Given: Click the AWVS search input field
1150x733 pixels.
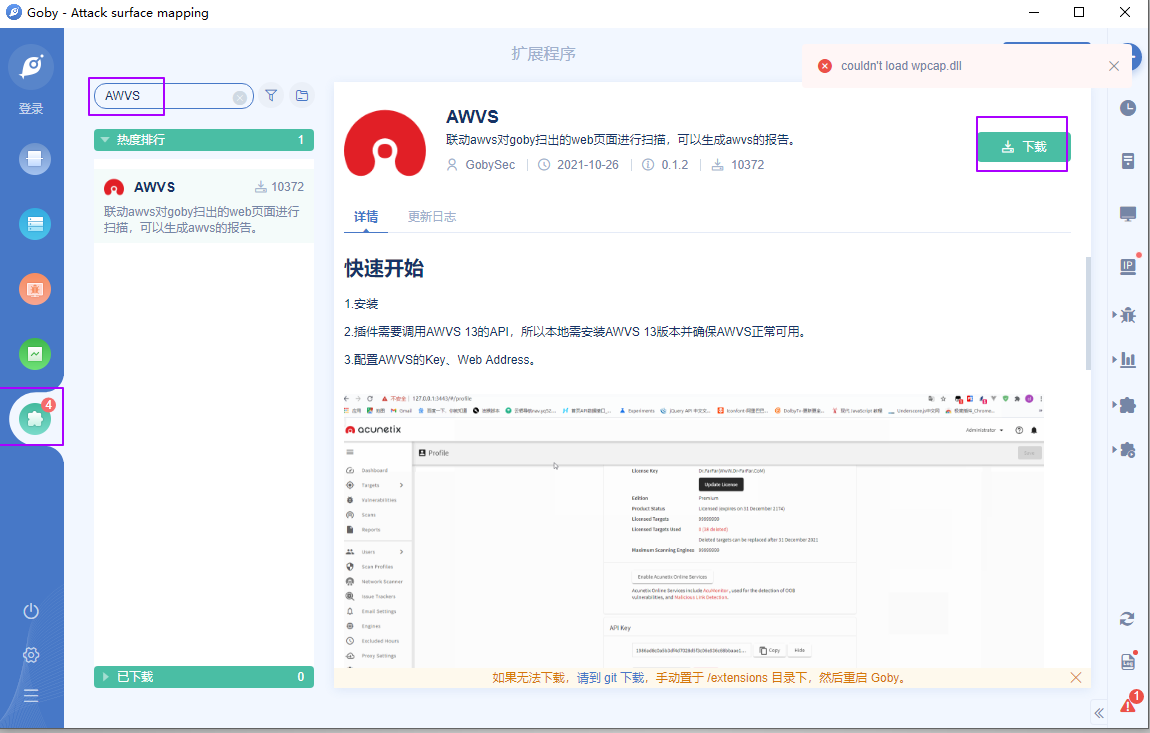Looking at the screenshot, I should [174, 96].
